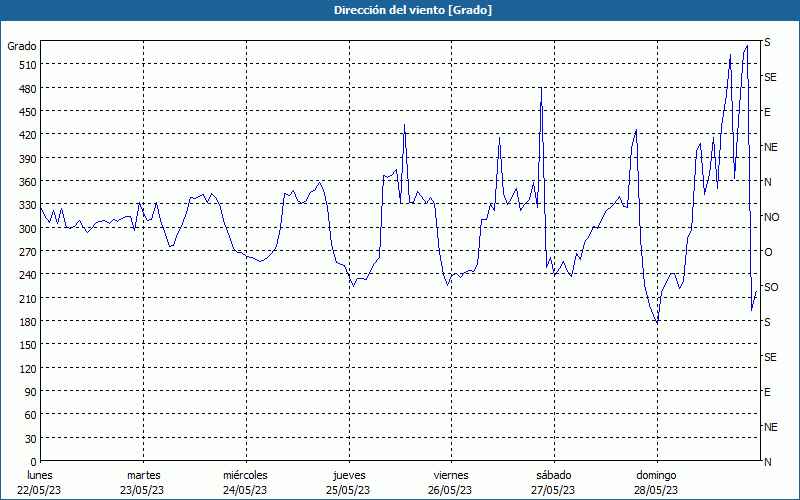Click the 0 value on left axis
800x500 pixels.
[x=34, y=462]
